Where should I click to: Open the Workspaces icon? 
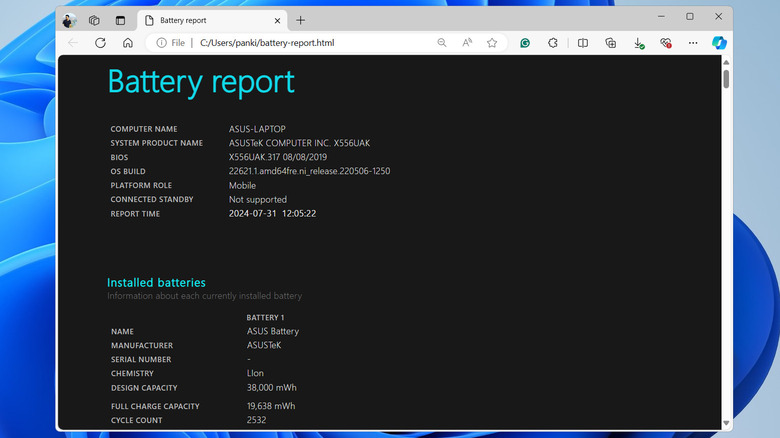(94, 20)
